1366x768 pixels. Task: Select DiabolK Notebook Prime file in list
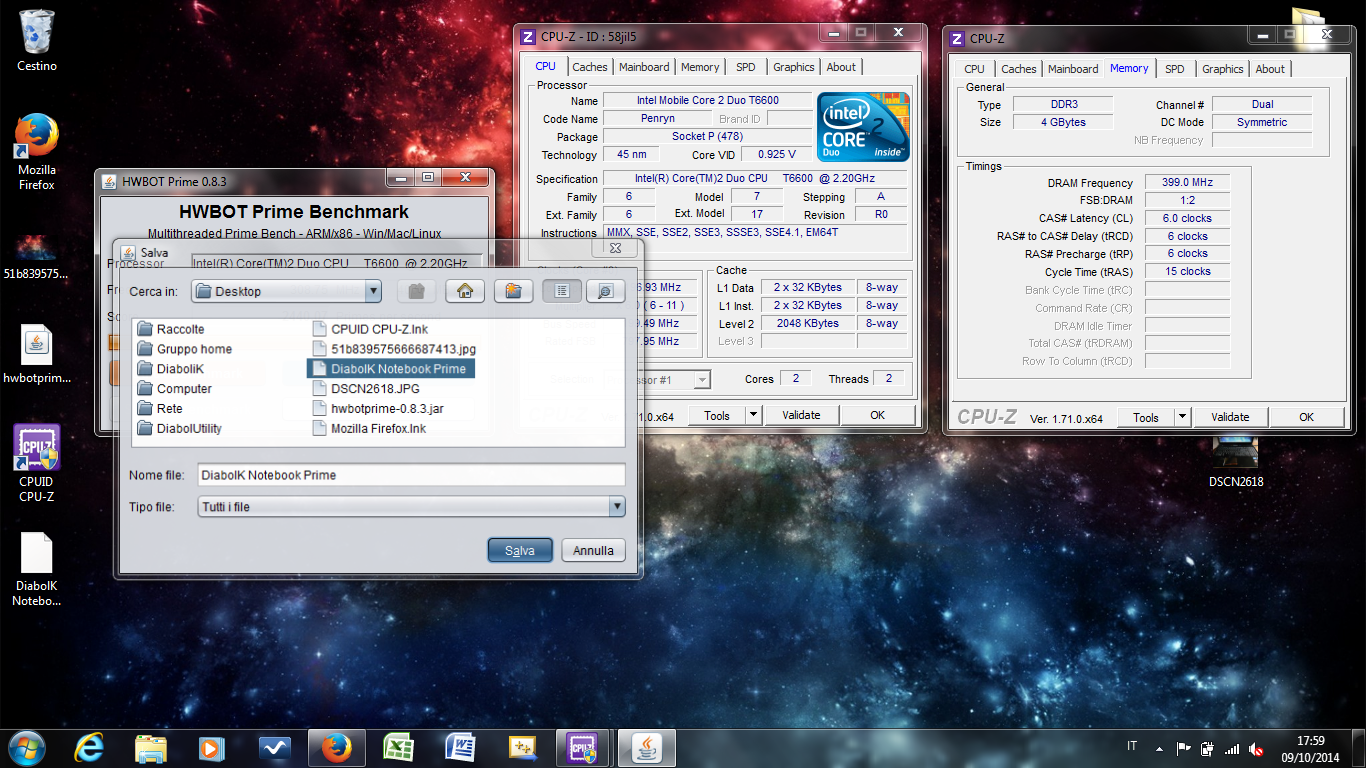[390, 369]
